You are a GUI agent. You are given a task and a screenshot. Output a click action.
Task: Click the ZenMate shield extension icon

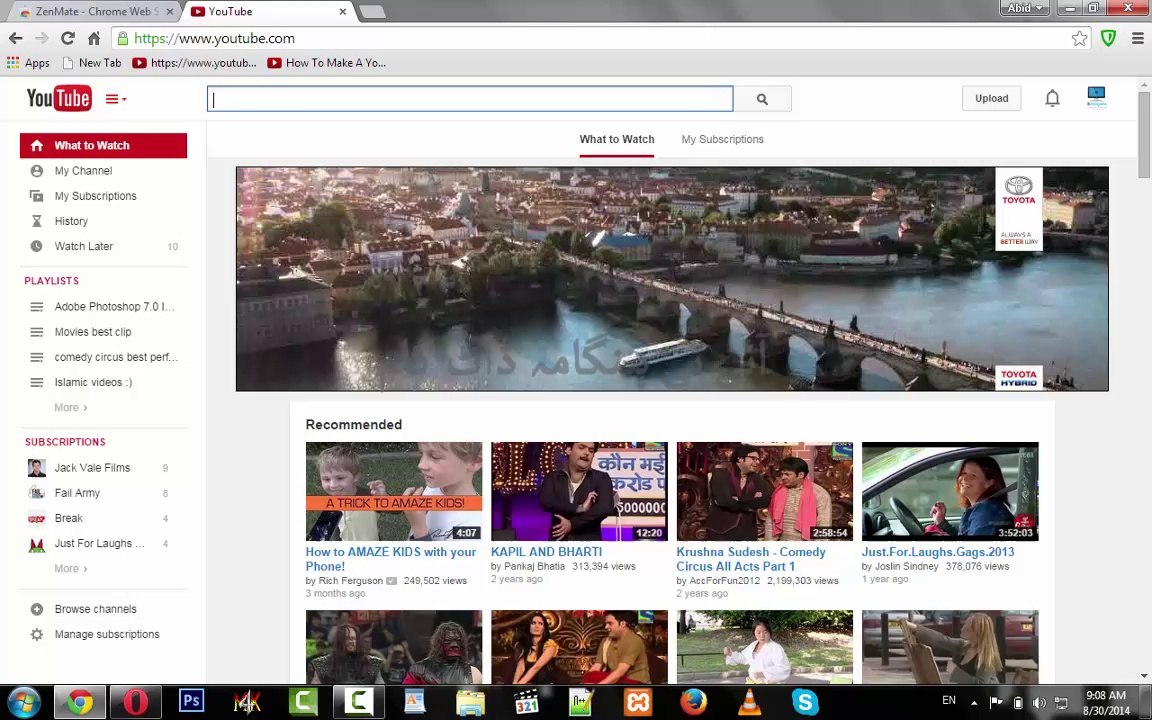coord(1109,38)
